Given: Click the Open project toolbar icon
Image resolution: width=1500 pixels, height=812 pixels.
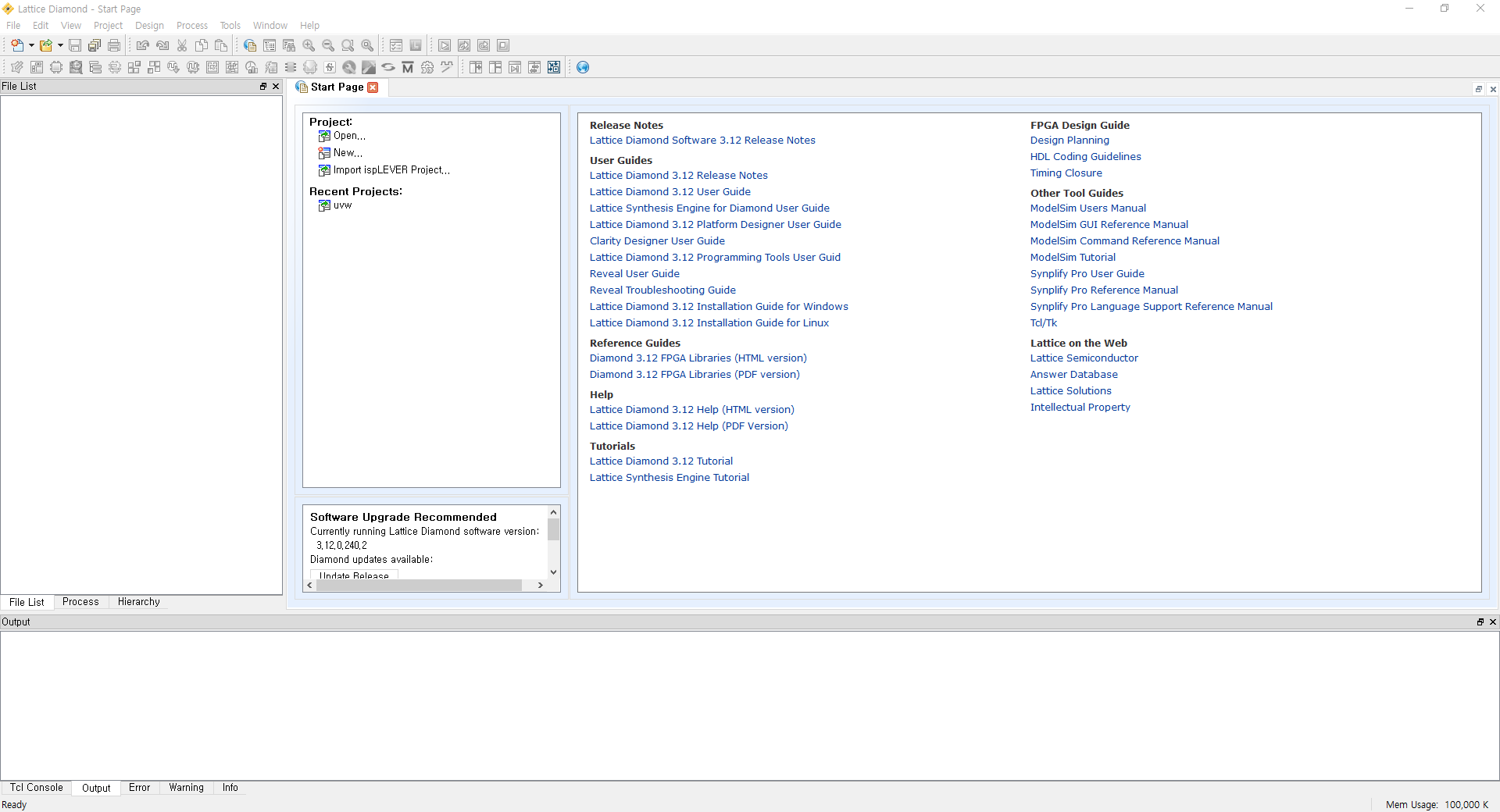Looking at the screenshot, I should (x=46, y=45).
